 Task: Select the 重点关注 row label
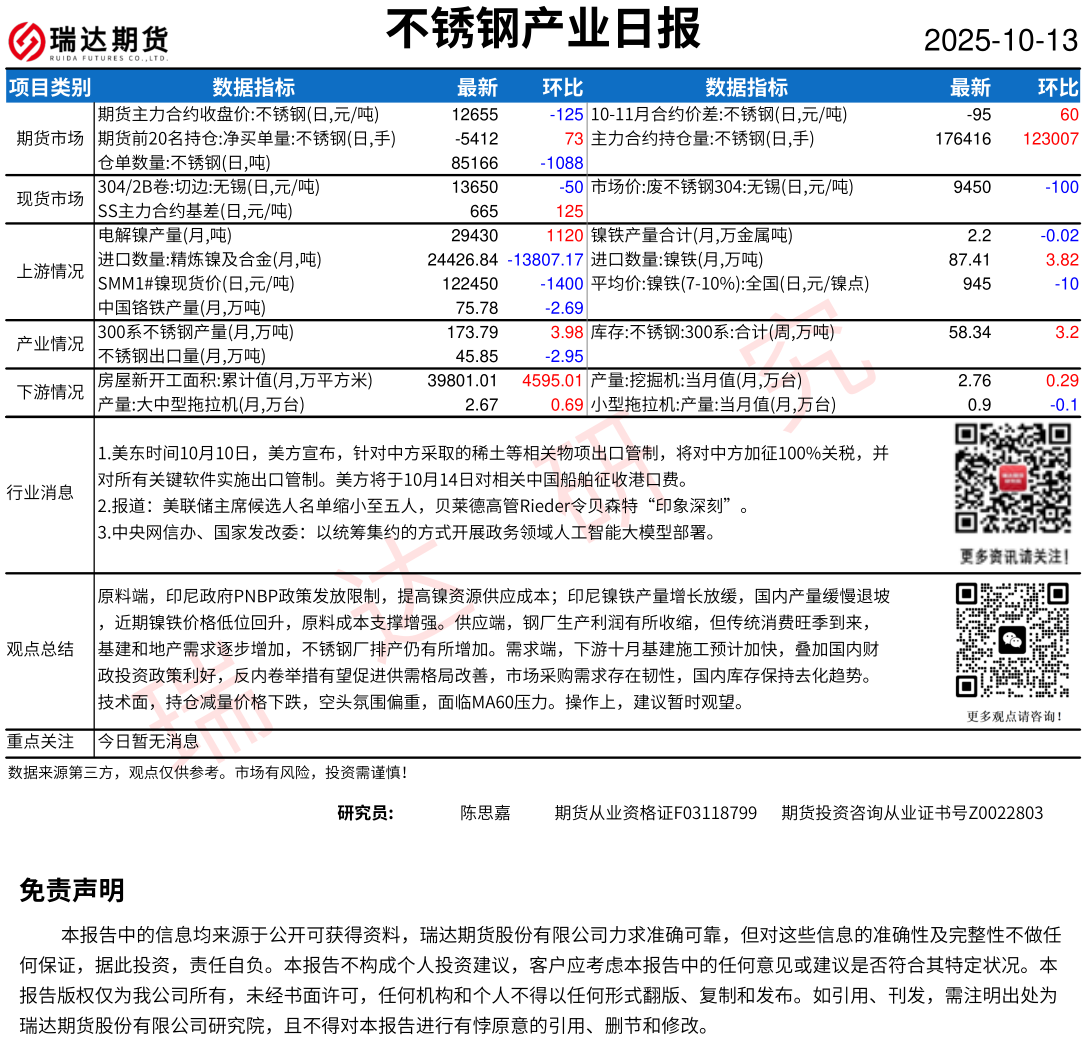coord(40,742)
